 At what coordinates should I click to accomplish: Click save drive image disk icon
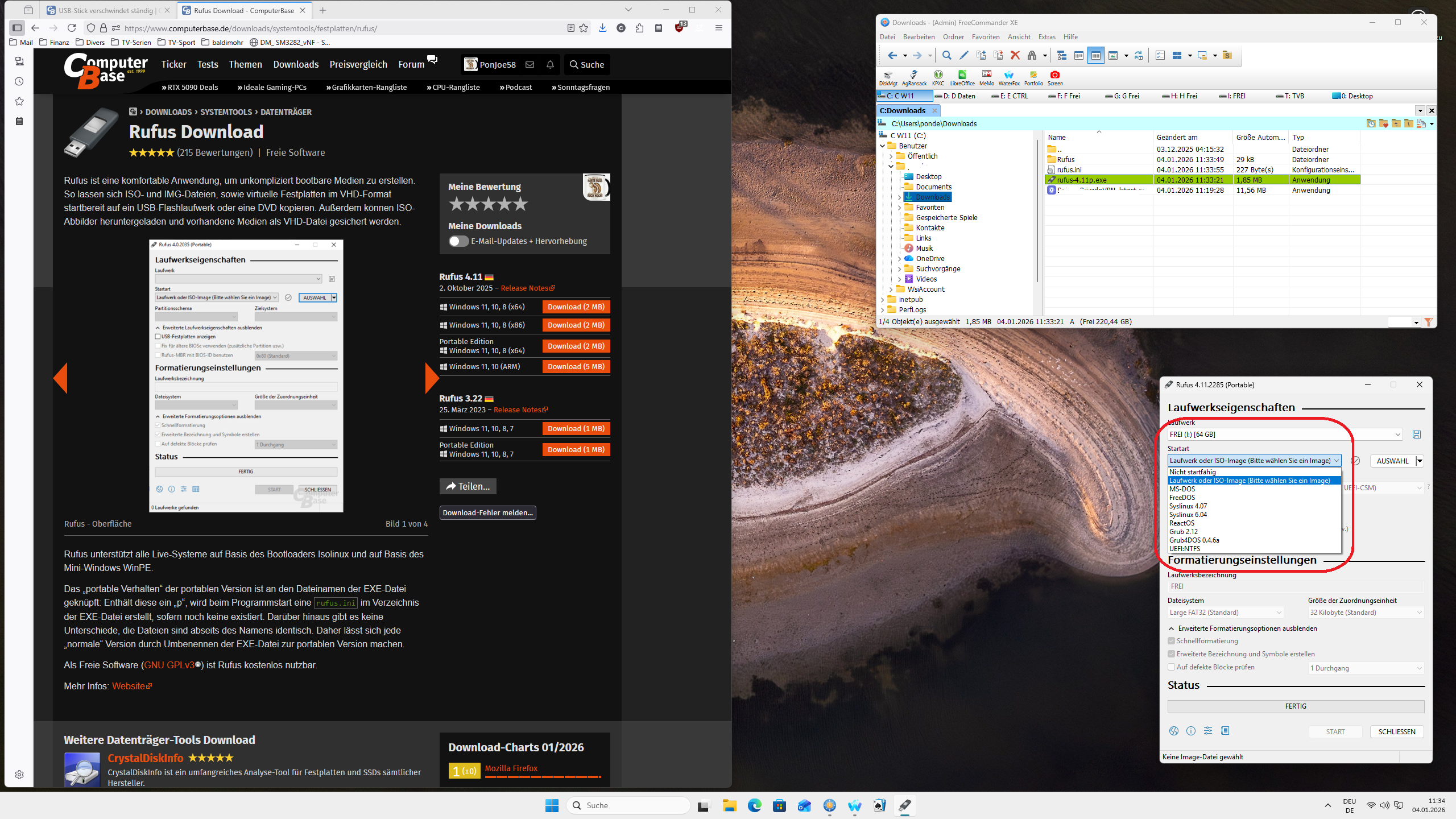tap(1417, 435)
